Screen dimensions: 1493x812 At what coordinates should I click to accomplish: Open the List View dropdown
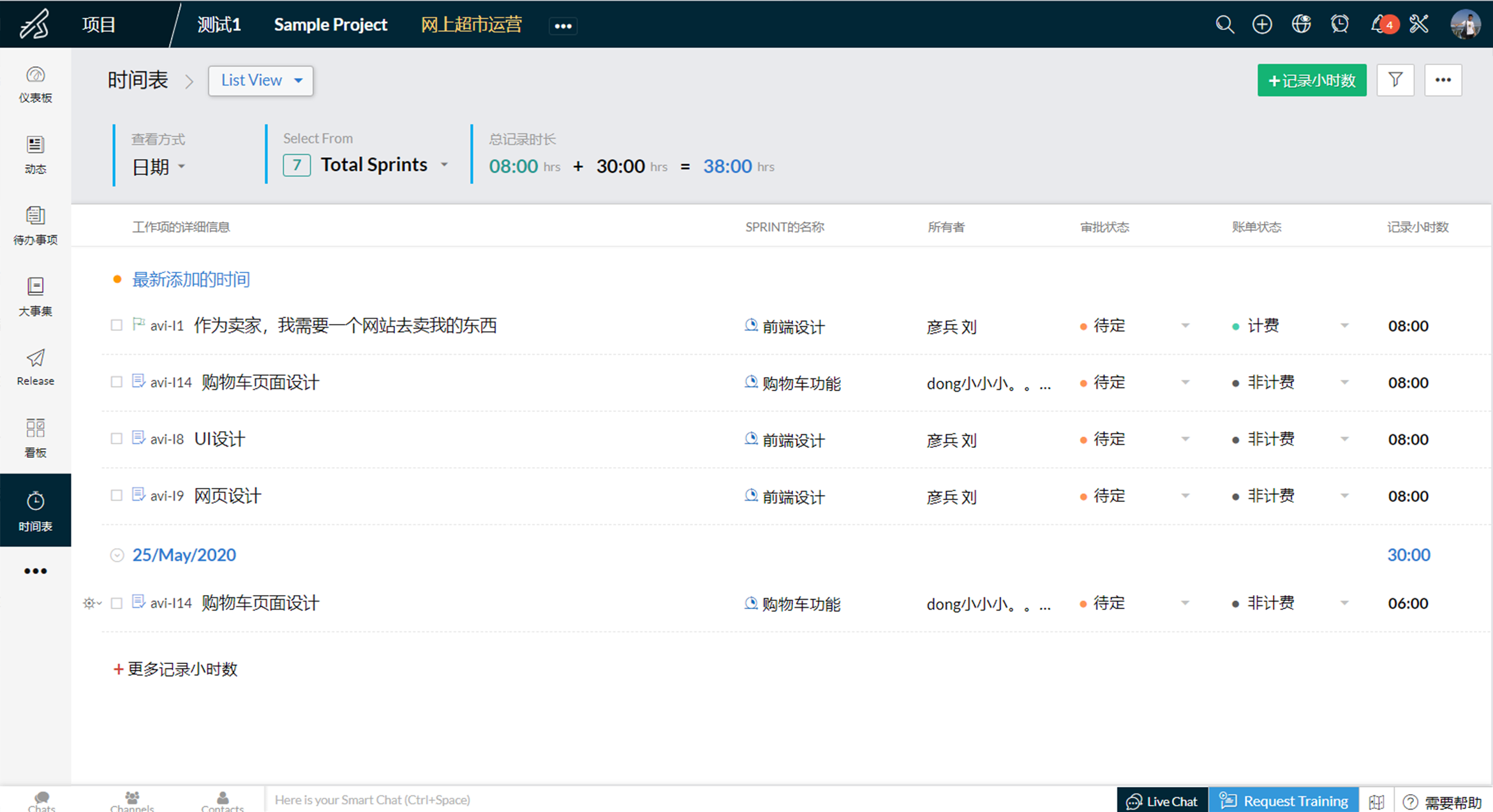click(260, 80)
